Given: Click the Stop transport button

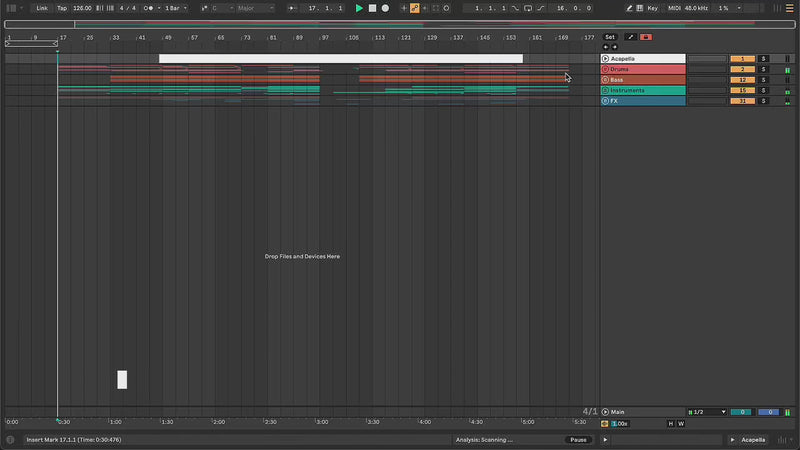Looking at the screenshot, I should (x=372, y=8).
